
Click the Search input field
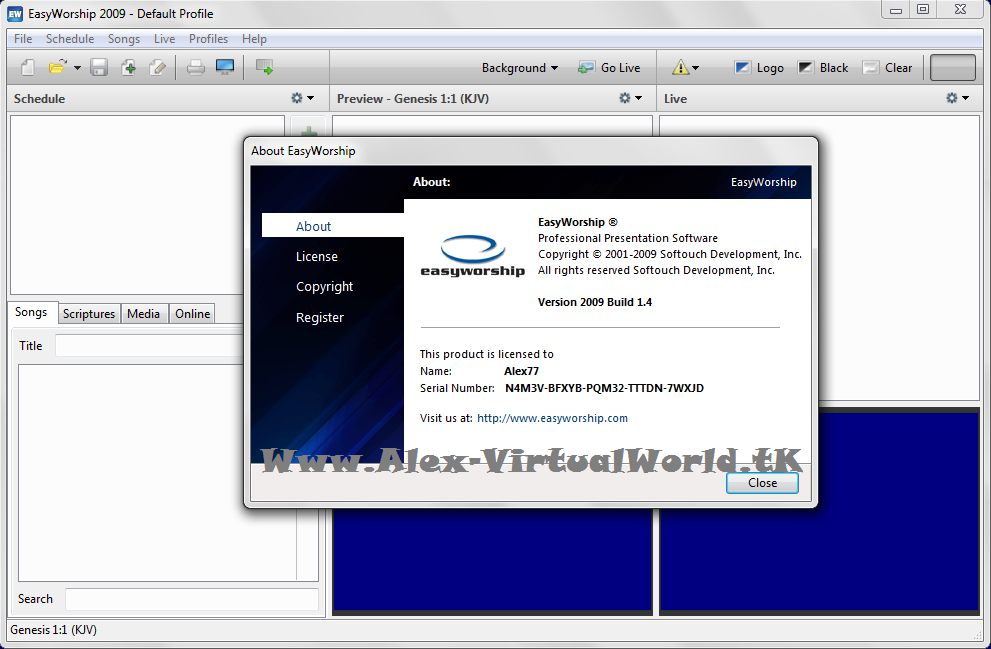point(192,599)
